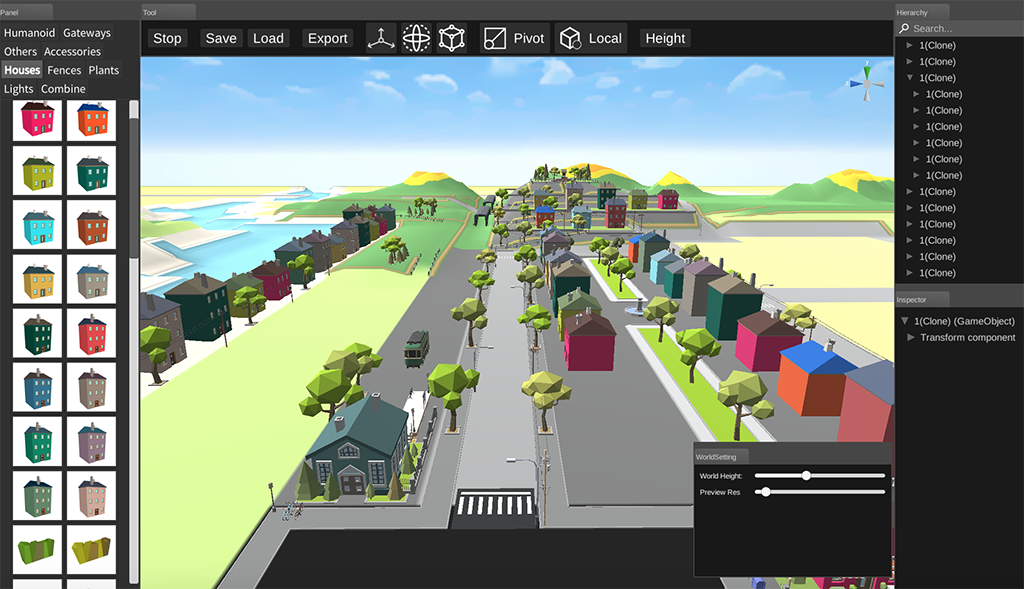
Task: Expand the Transform component section
Action: coord(910,338)
